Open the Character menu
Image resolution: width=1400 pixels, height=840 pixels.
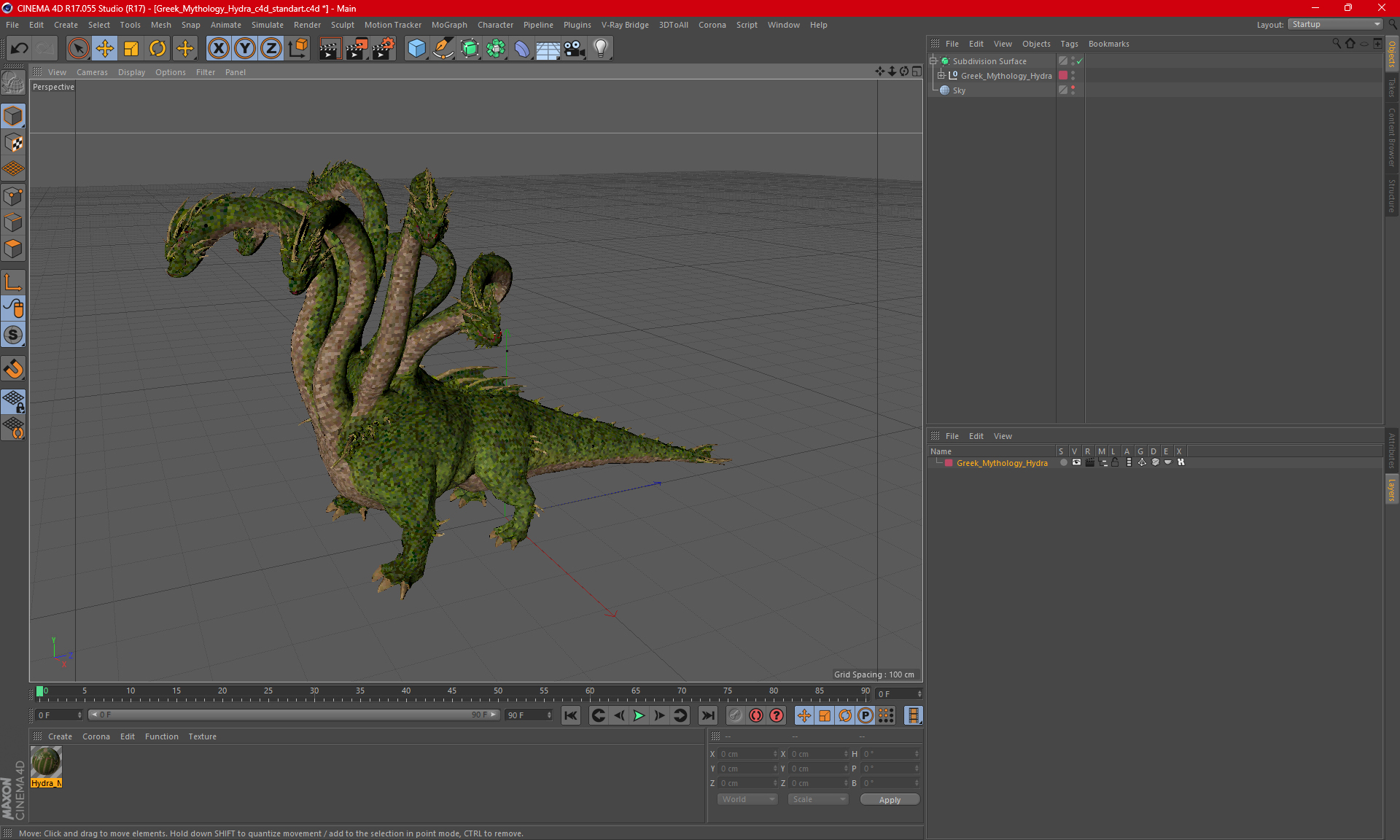coord(495,25)
